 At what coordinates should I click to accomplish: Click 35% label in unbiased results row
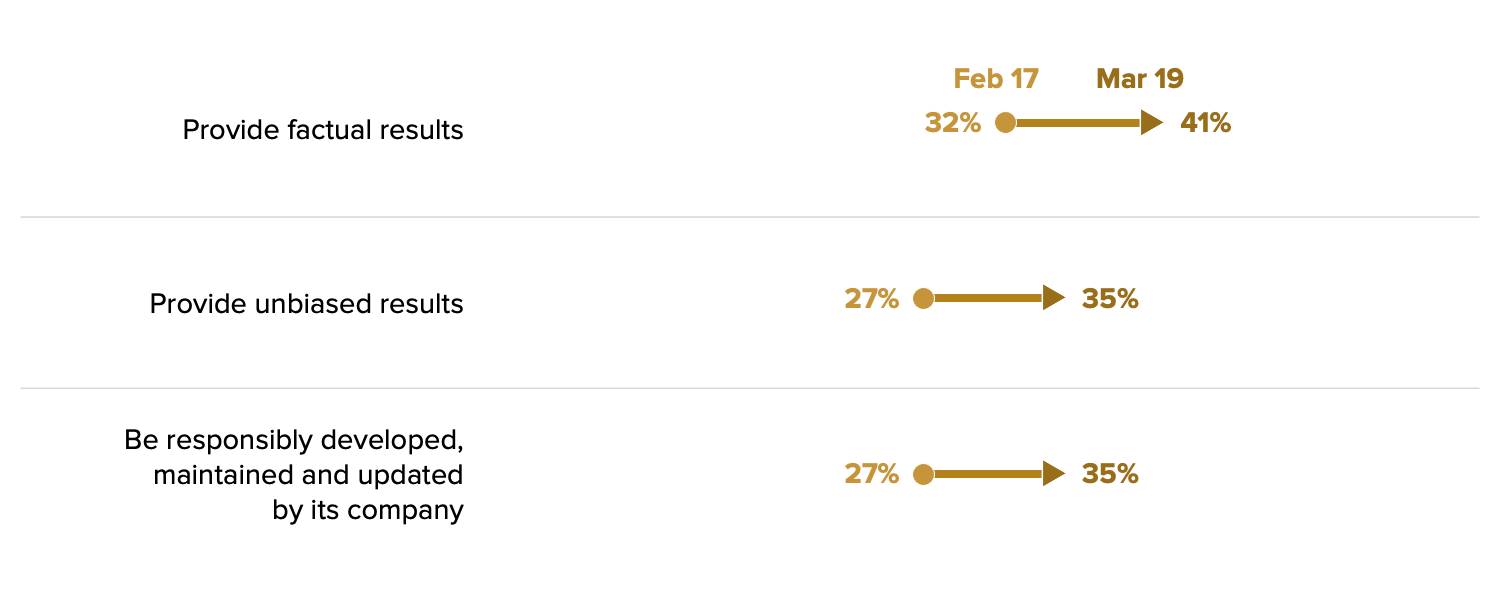click(1110, 299)
